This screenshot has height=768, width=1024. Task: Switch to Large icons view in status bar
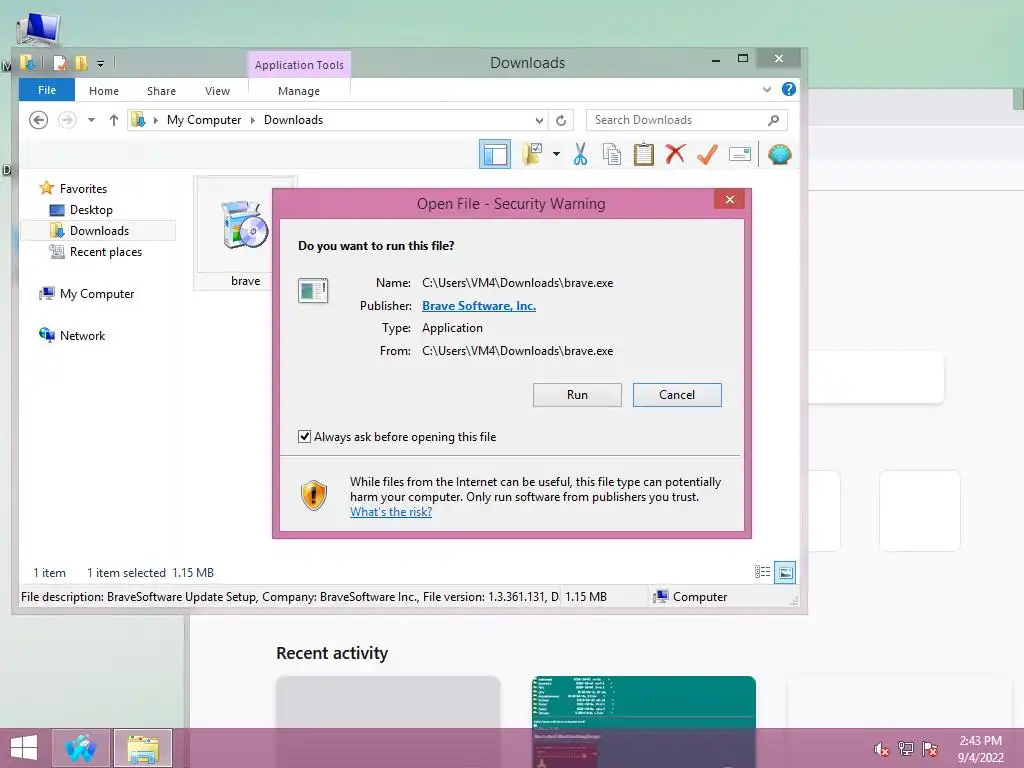[x=785, y=572]
